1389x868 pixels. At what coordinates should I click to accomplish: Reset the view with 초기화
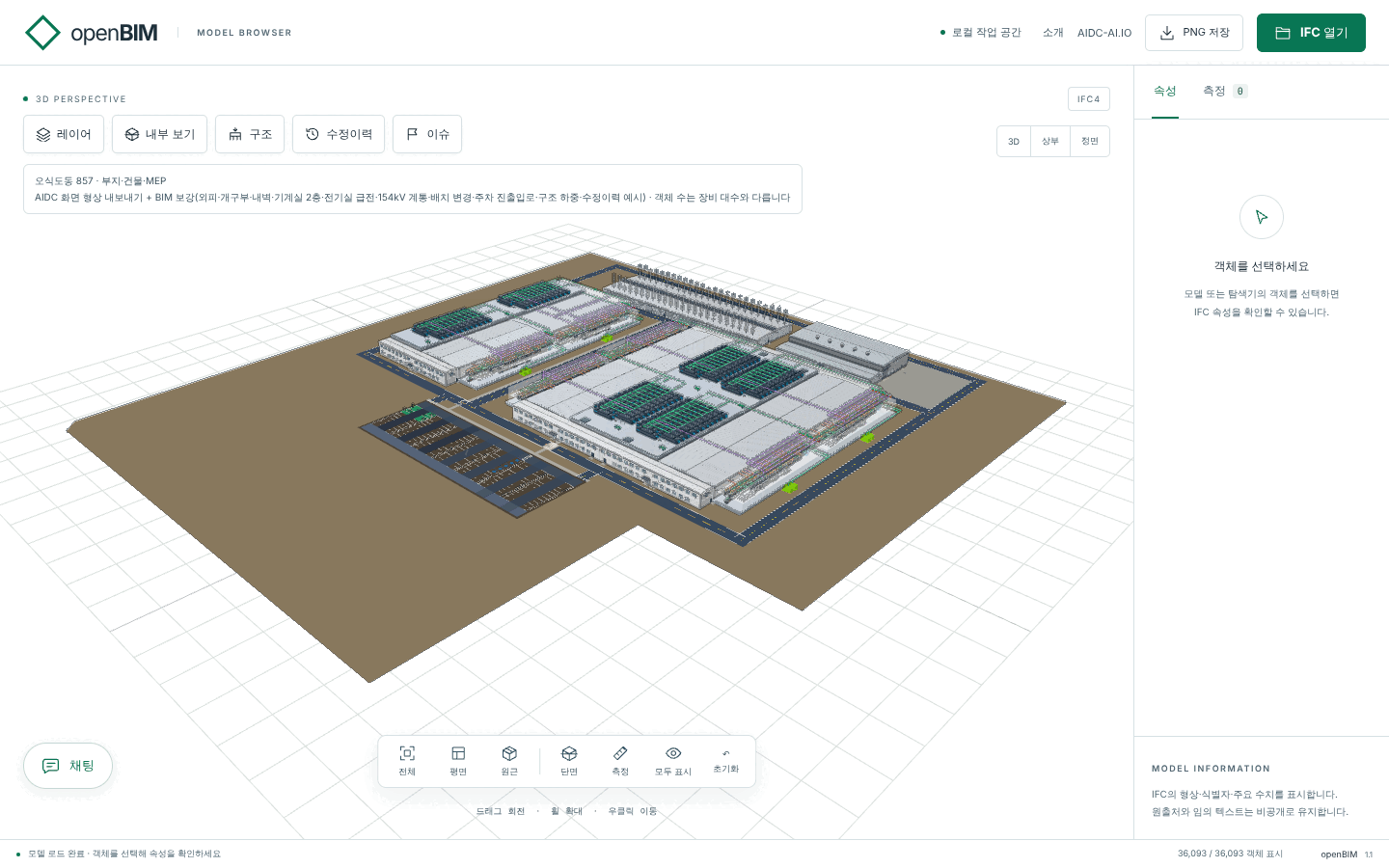[x=726, y=761]
